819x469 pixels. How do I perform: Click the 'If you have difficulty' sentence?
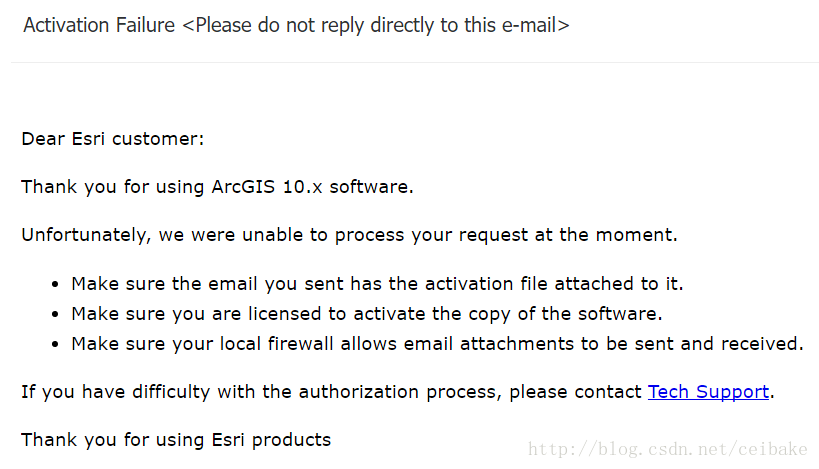click(397, 392)
